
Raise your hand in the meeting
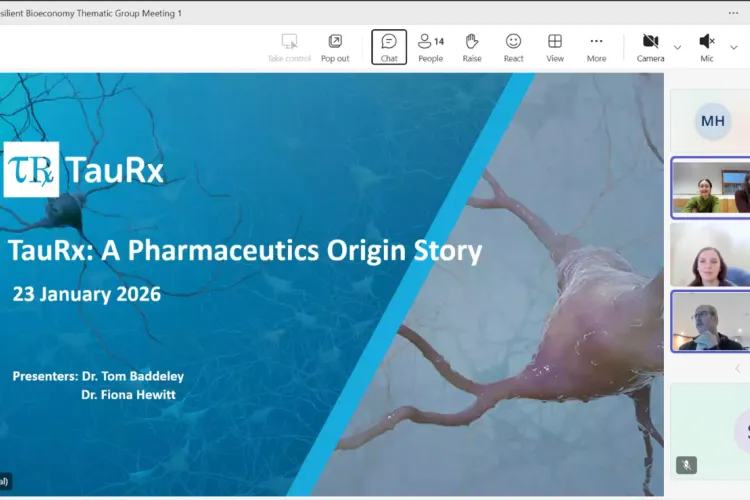pos(472,48)
